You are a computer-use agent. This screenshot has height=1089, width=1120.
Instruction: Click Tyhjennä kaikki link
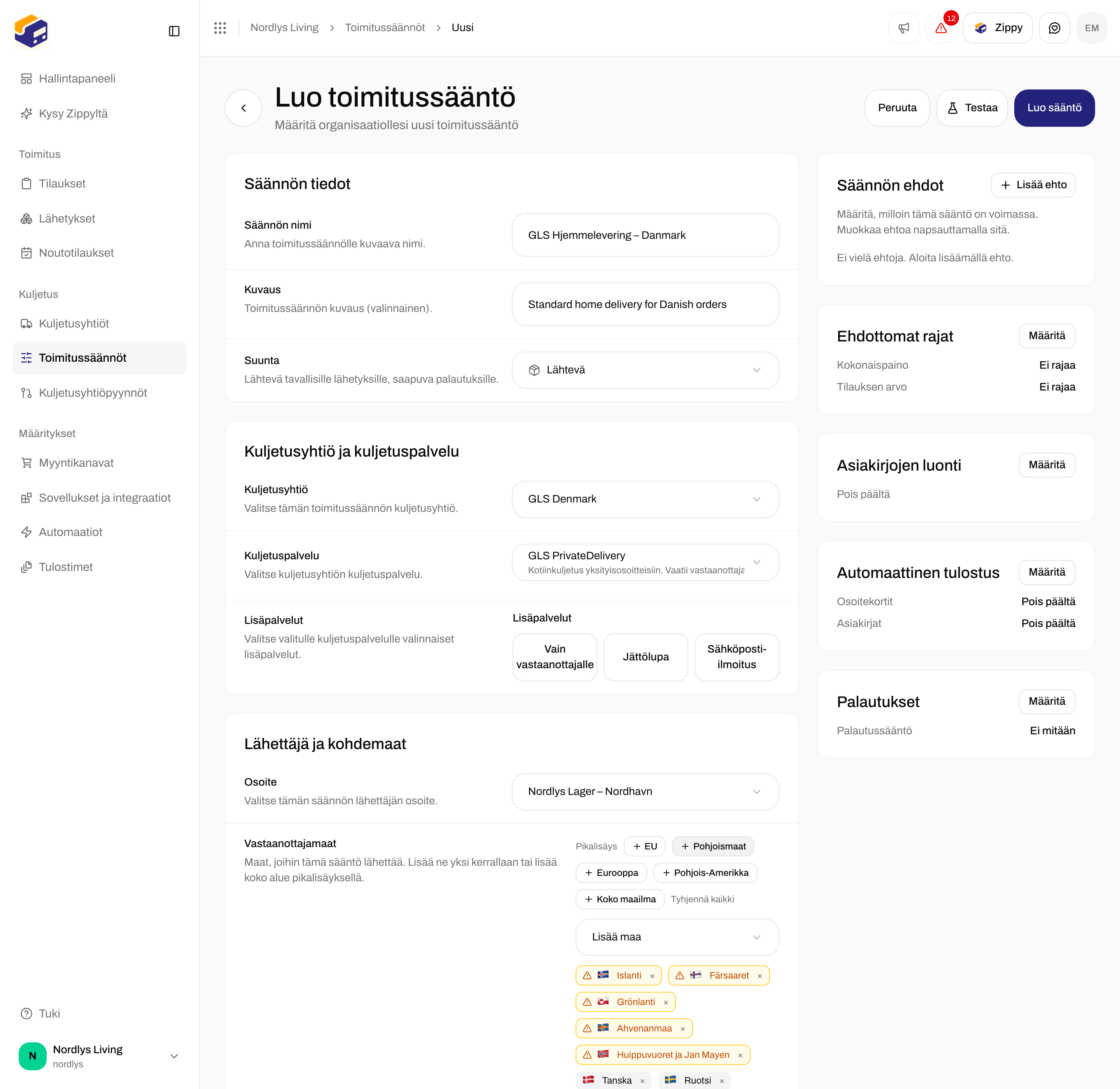[x=702, y=899]
